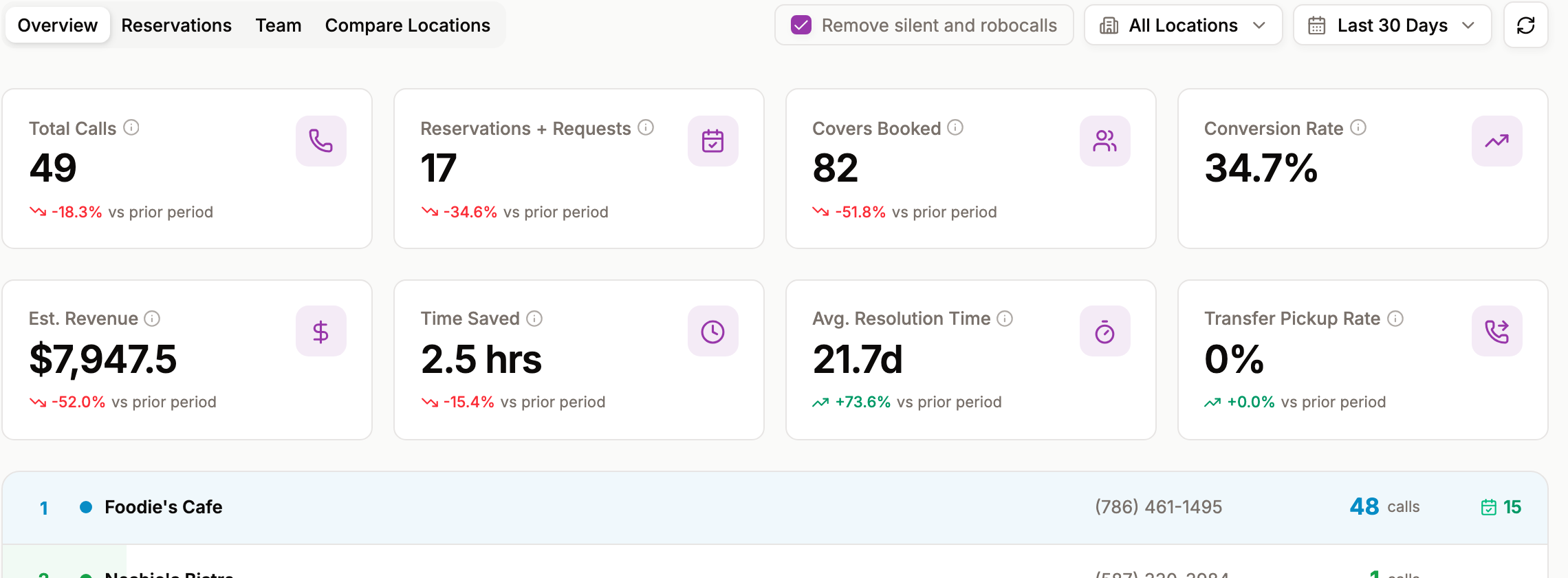Click the trending-up icon in Conversion Rate card
This screenshot has width=1568, height=578.
click(x=1496, y=141)
